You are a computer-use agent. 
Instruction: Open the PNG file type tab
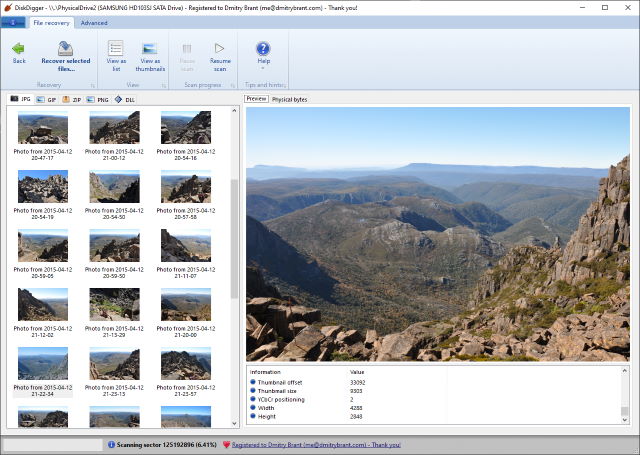pyautogui.click(x=97, y=100)
